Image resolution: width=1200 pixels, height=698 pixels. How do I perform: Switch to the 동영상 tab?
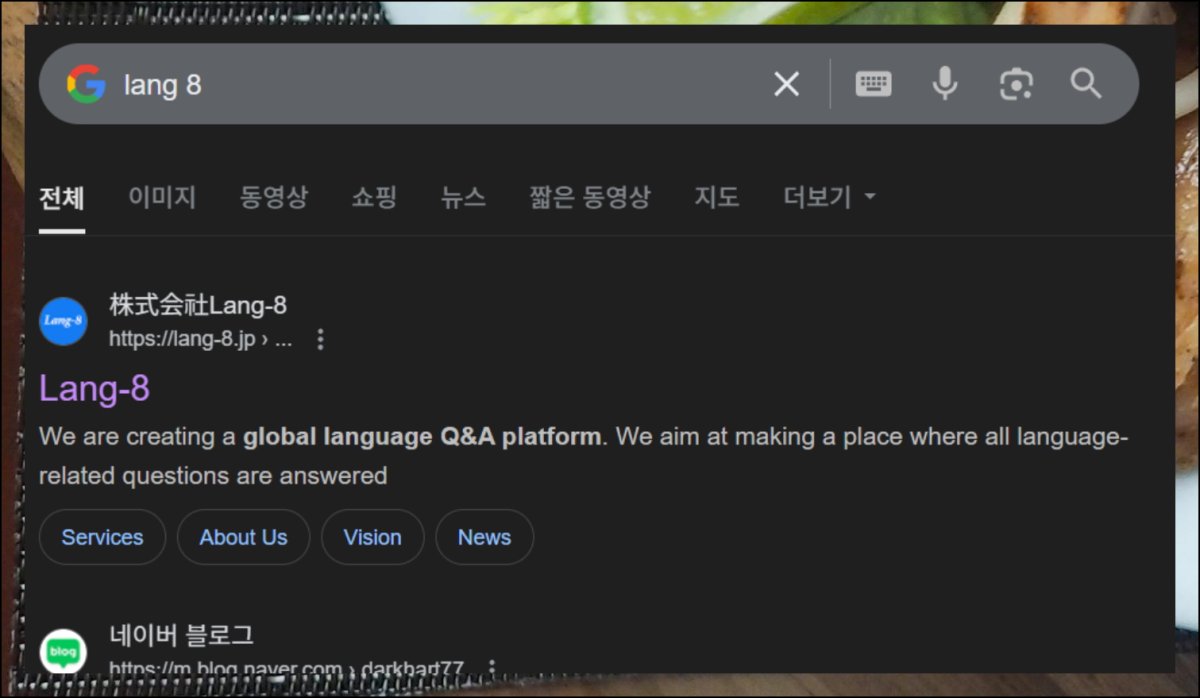[274, 197]
